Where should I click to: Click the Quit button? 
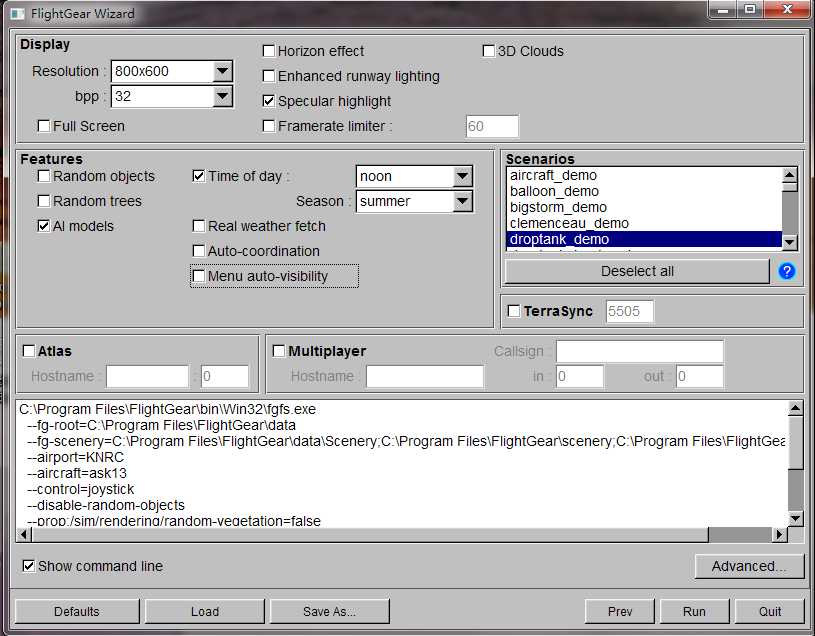[770, 612]
